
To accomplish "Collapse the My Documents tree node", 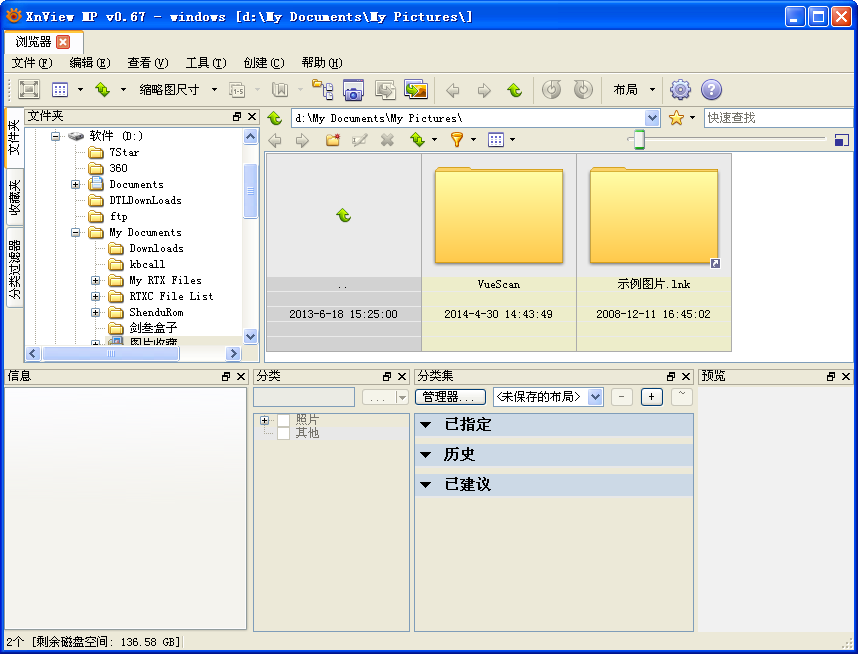I will pyautogui.click(x=76, y=233).
